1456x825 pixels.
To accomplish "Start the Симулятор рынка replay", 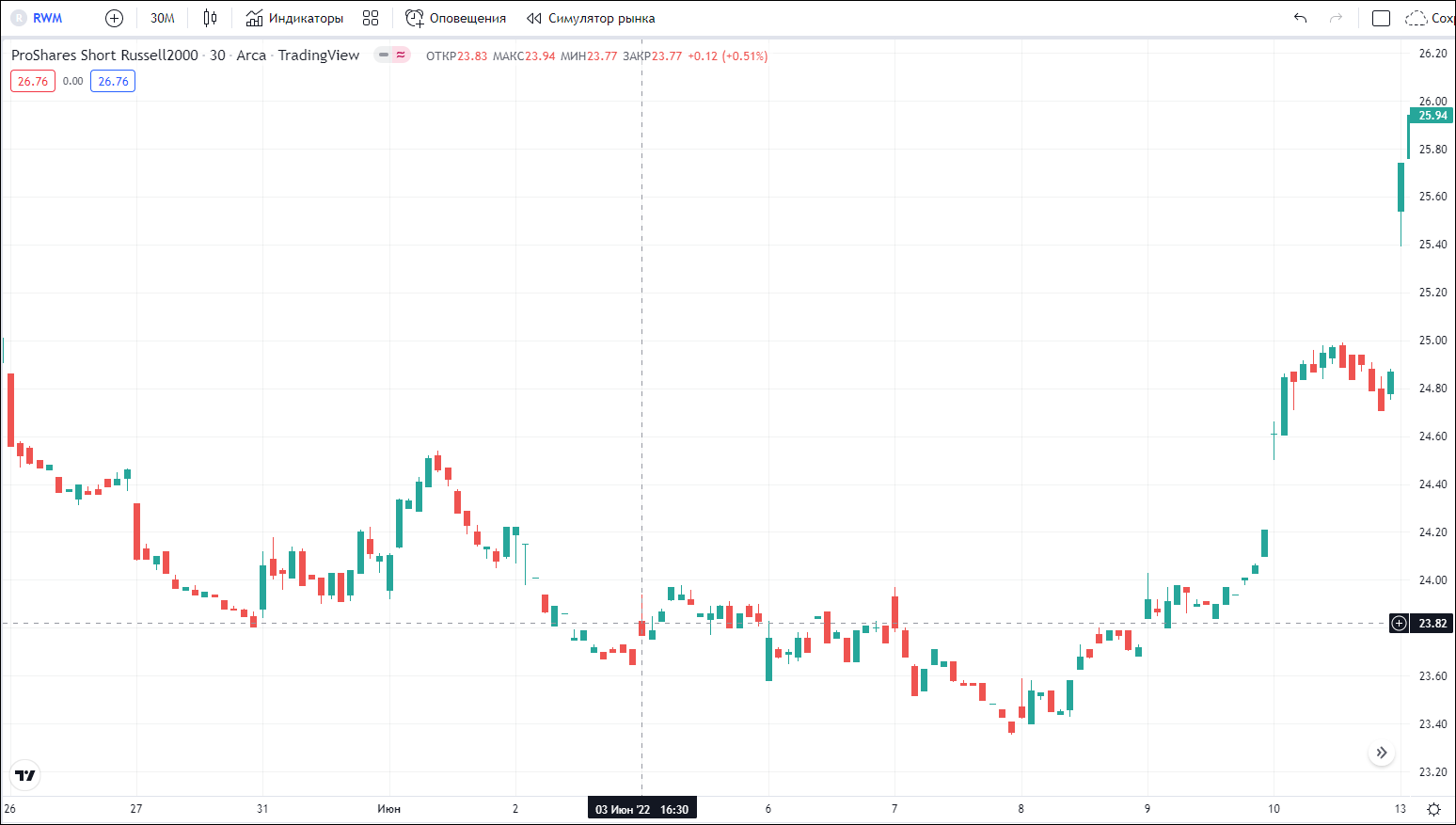I will (591, 18).
